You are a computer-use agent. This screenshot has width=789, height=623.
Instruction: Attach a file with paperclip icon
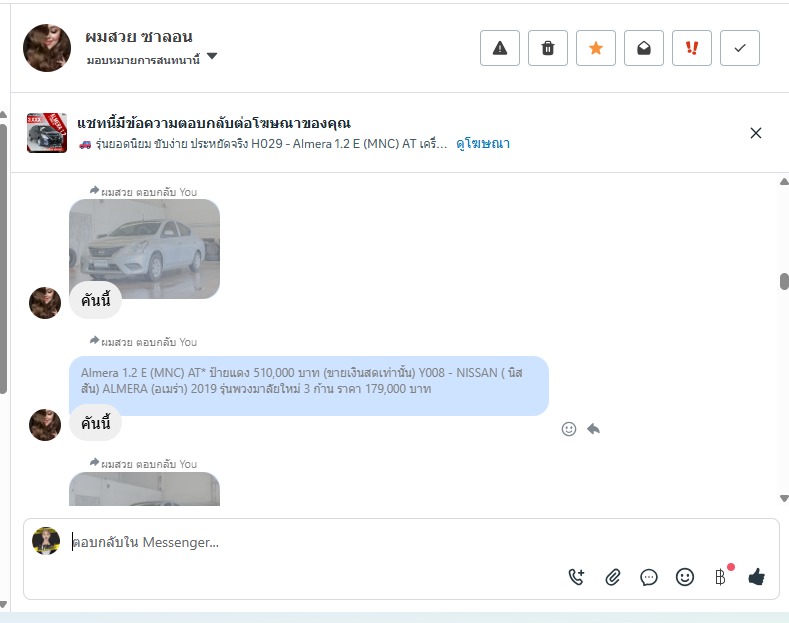[x=612, y=577]
